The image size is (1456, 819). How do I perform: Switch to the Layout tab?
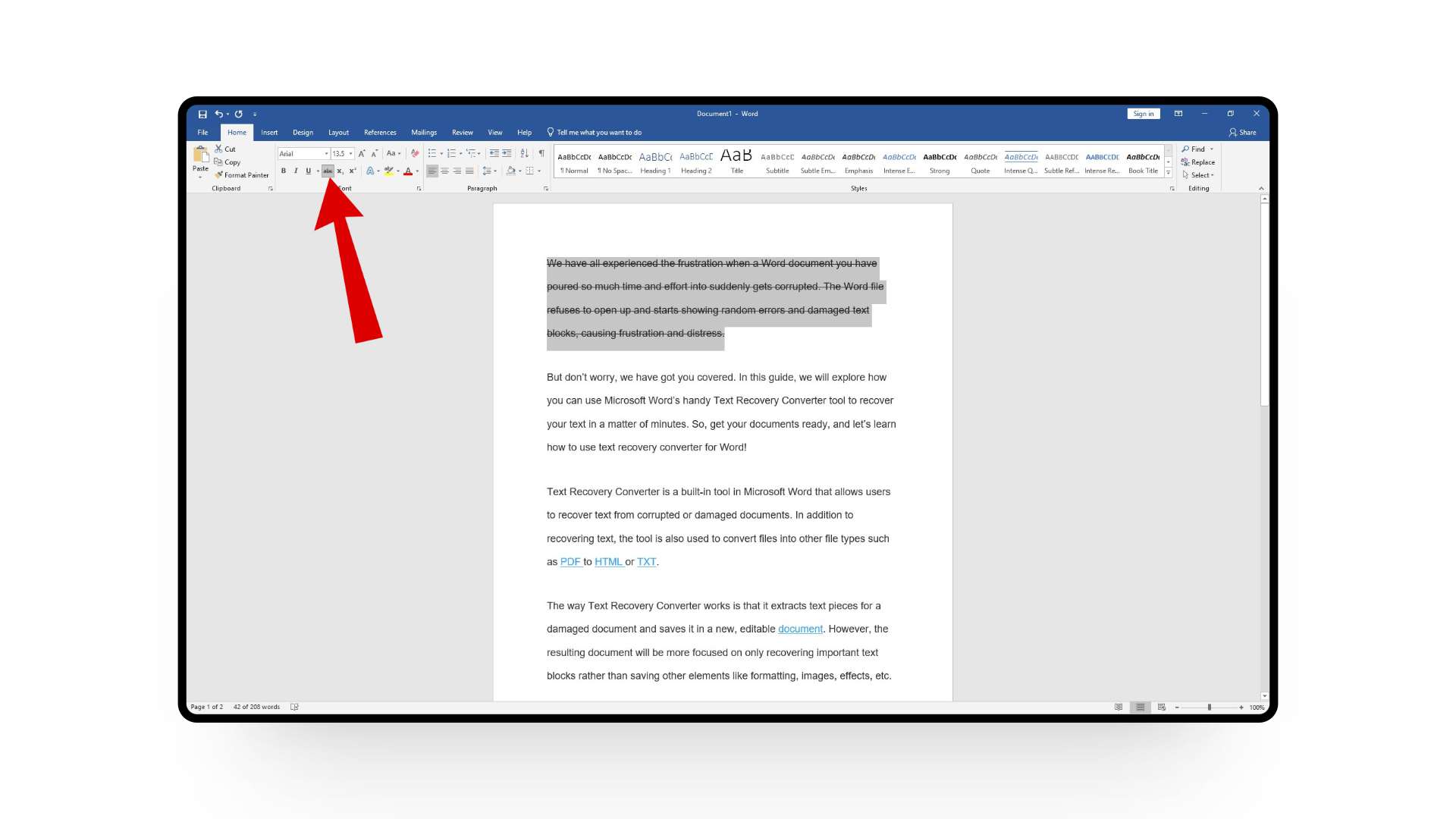coord(338,133)
